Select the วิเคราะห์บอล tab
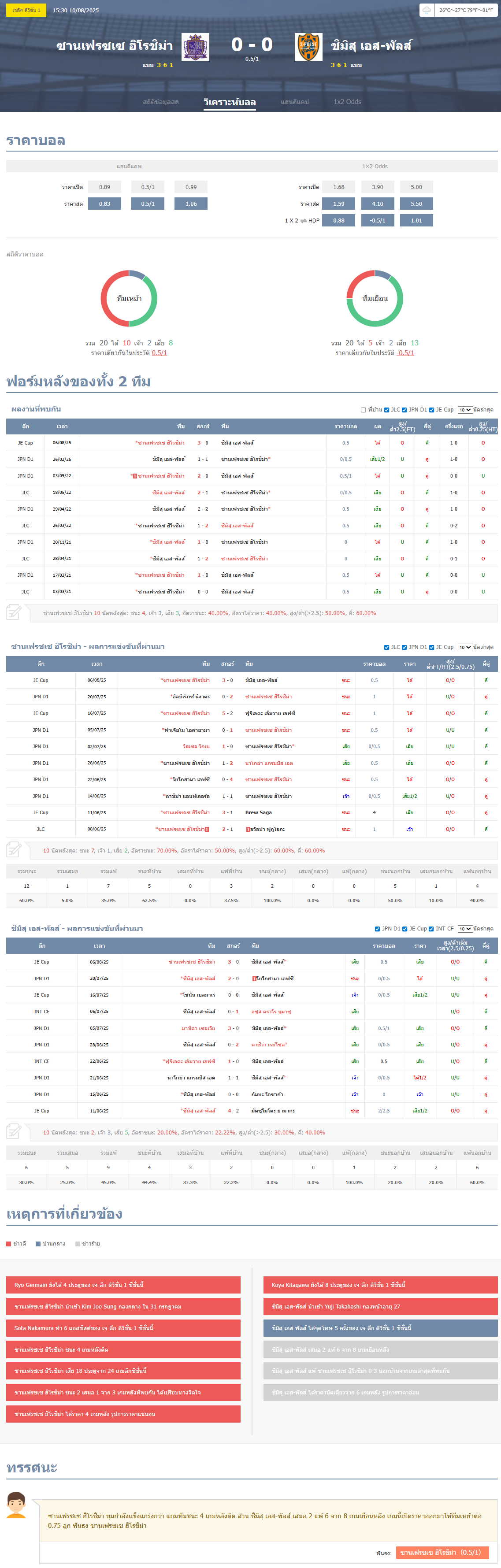The width and height of the screenshot is (501, 1568). coord(230,102)
